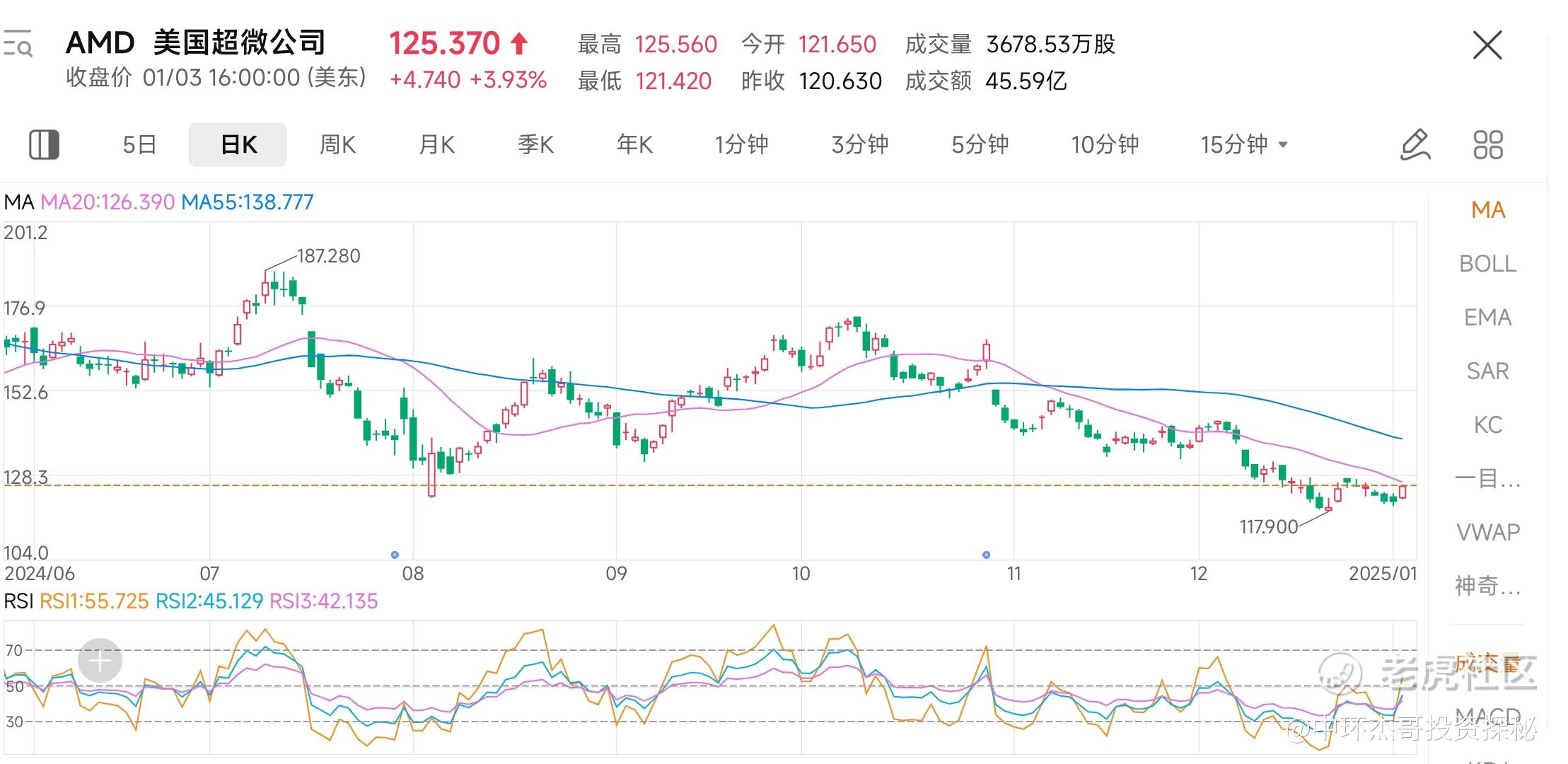Image resolution: width=1568 pixels, height=764 pixels.
Task: Click the MA20 pink legend label
Action: pyautogui.click(x=108, y=202)
